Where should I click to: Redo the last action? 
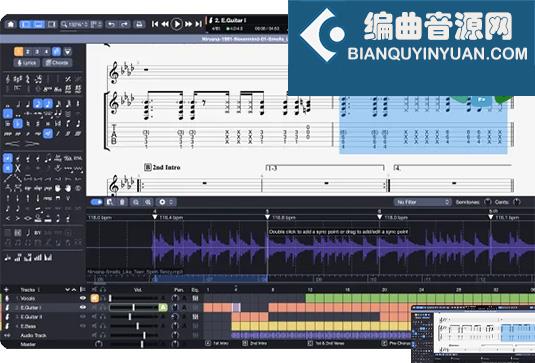pyautogui.click(x=125, y=24)
